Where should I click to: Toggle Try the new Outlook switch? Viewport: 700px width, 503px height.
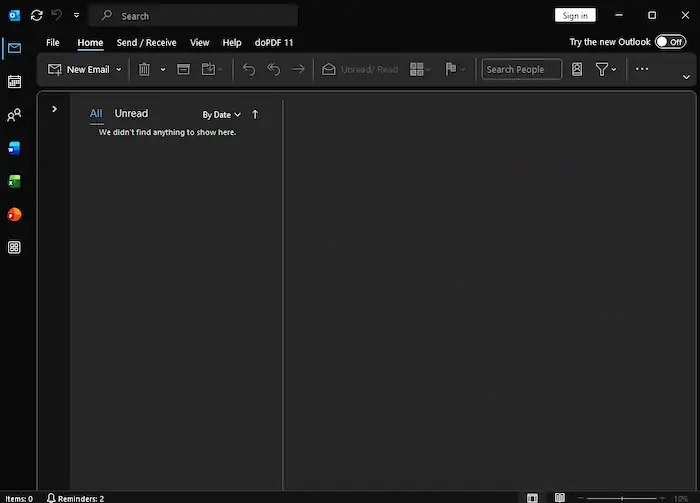click(671, 42)
